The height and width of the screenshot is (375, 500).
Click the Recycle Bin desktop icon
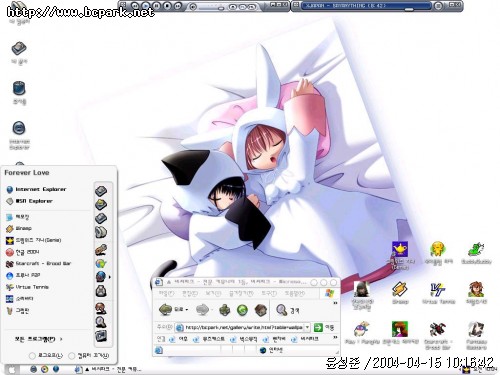click(x=19, y=89)
